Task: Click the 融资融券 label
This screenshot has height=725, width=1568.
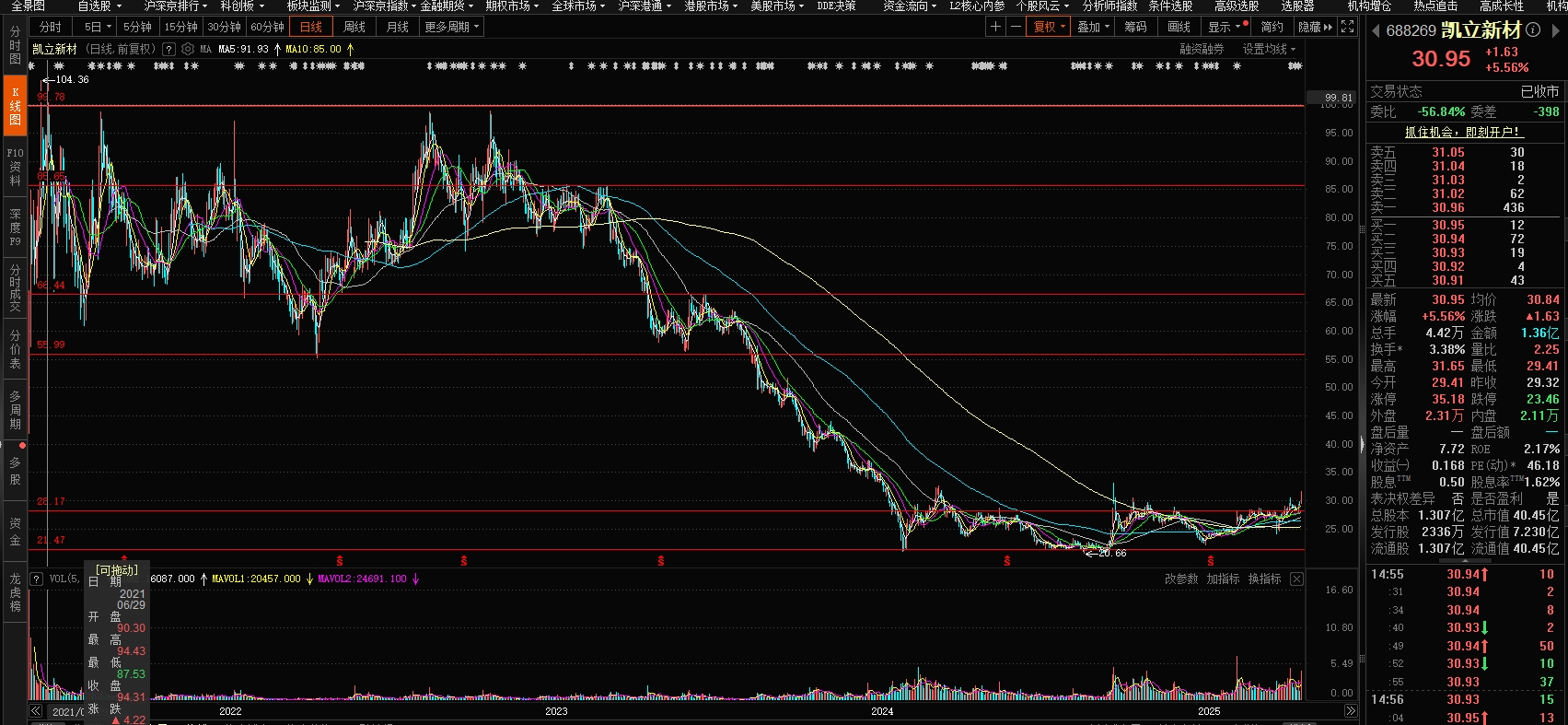Action: [x=1202, y=49]
